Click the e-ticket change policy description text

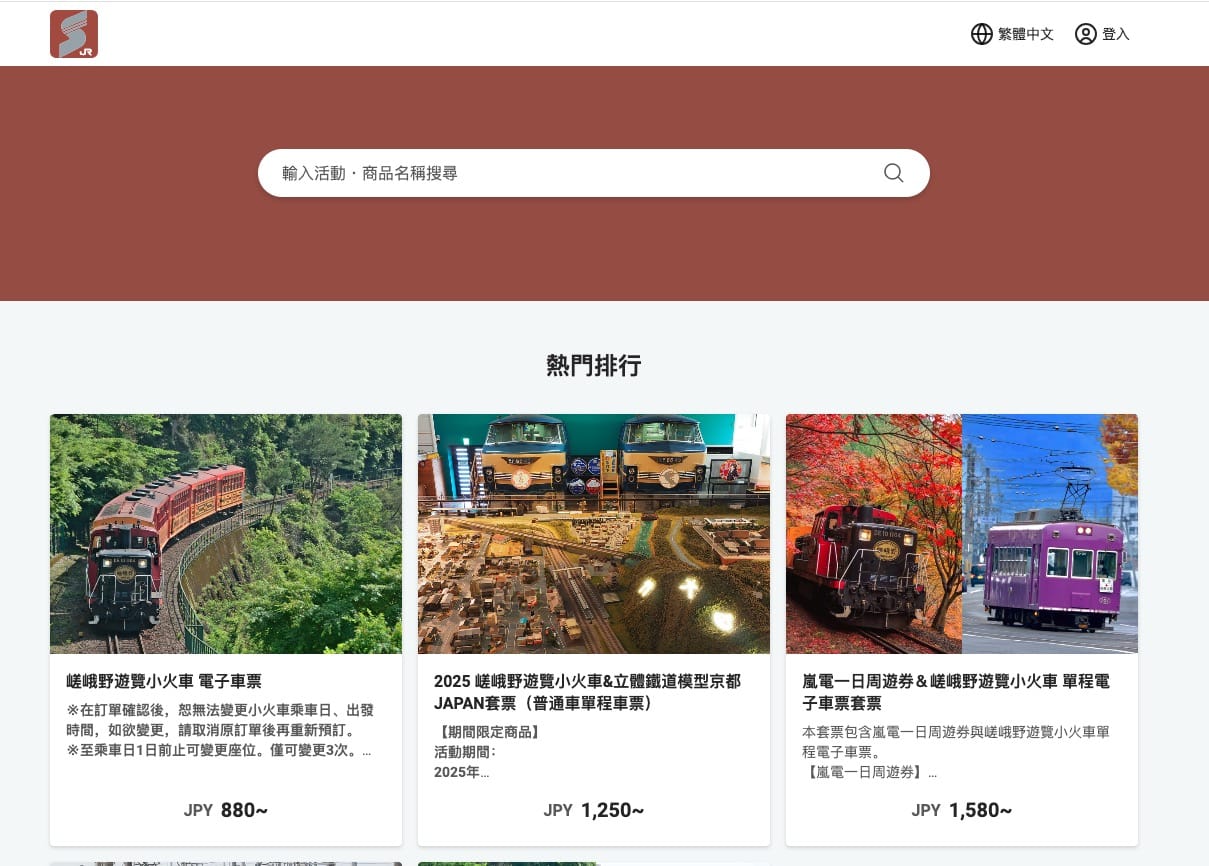coord(220,730)
